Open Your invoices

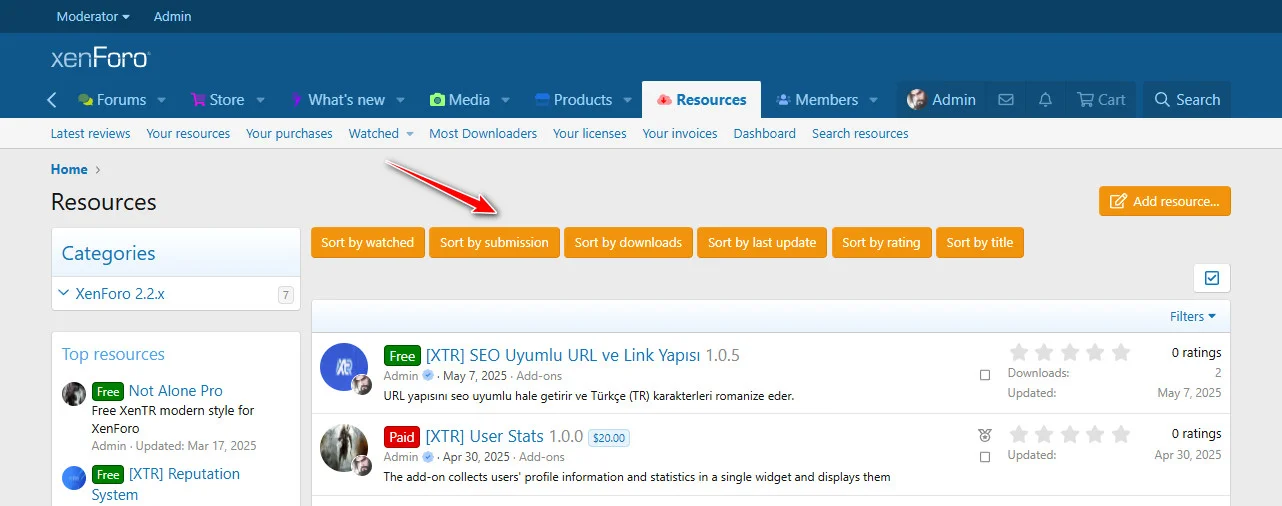(680, 133)
